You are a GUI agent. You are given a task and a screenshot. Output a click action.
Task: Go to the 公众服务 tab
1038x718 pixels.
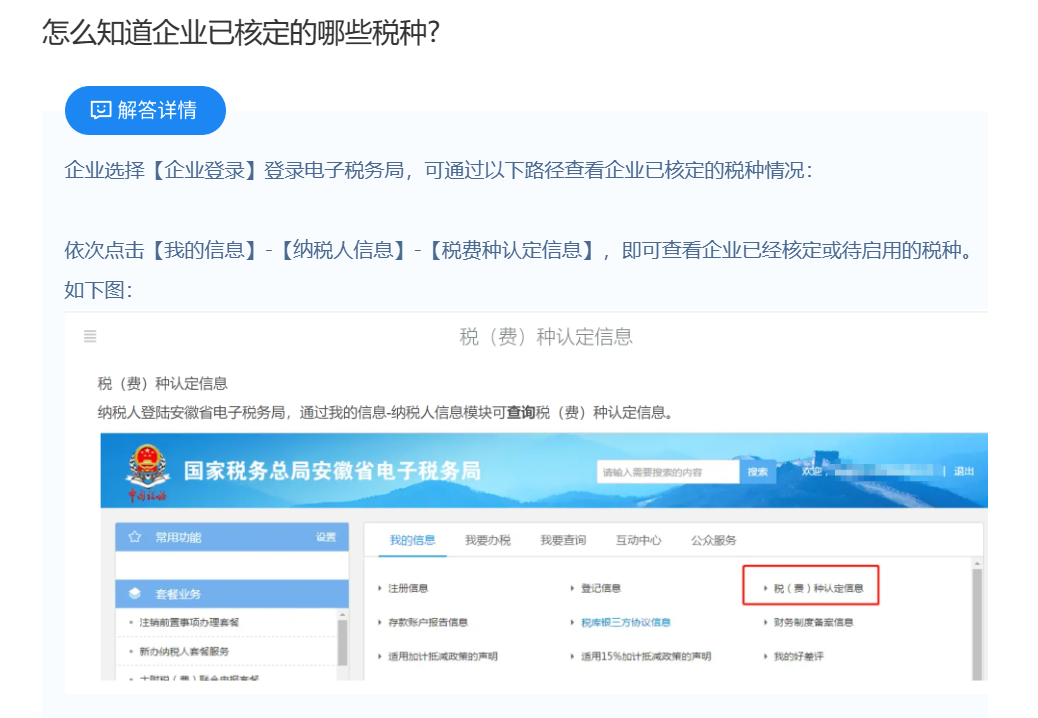pyautogui.click(x=714, y=540)
